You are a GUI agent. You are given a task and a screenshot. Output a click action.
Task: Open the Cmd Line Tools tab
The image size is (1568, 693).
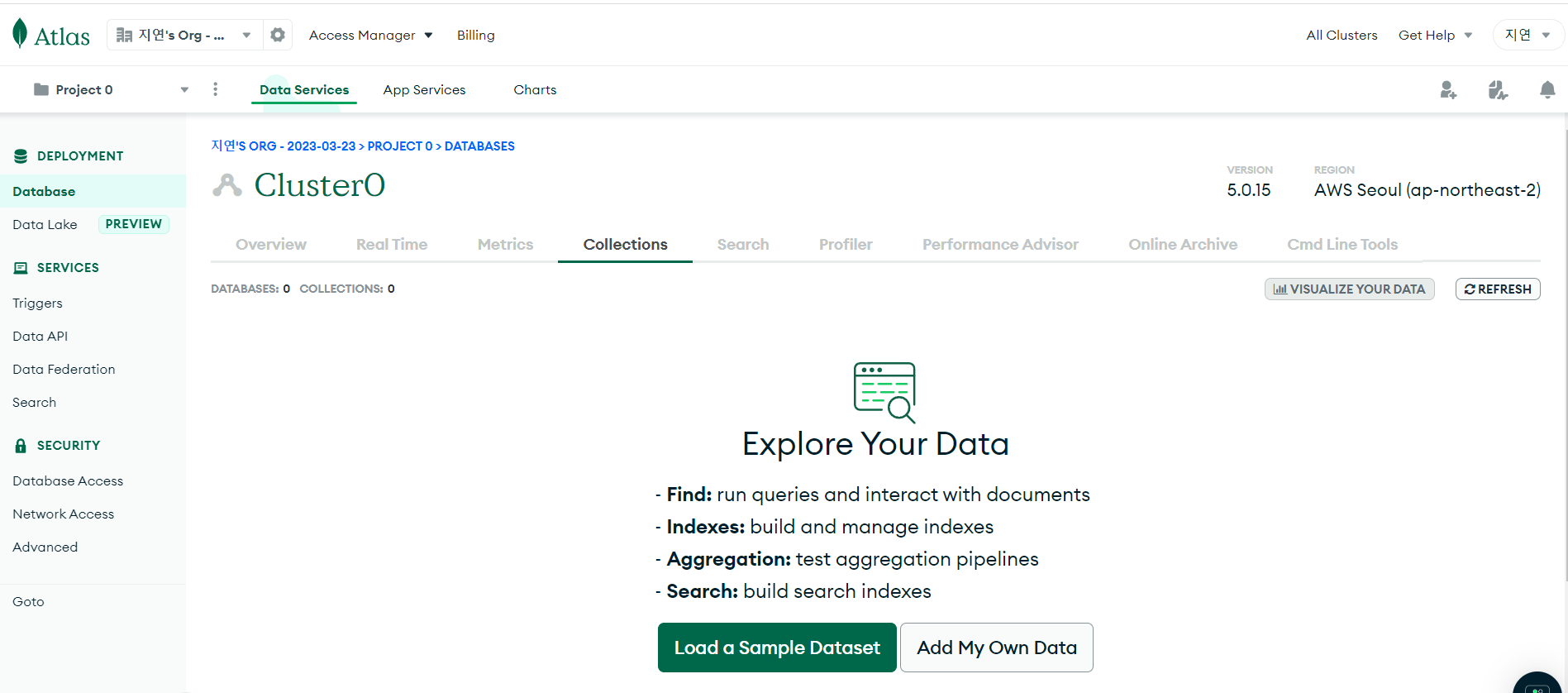click(x=1342, y=244)
